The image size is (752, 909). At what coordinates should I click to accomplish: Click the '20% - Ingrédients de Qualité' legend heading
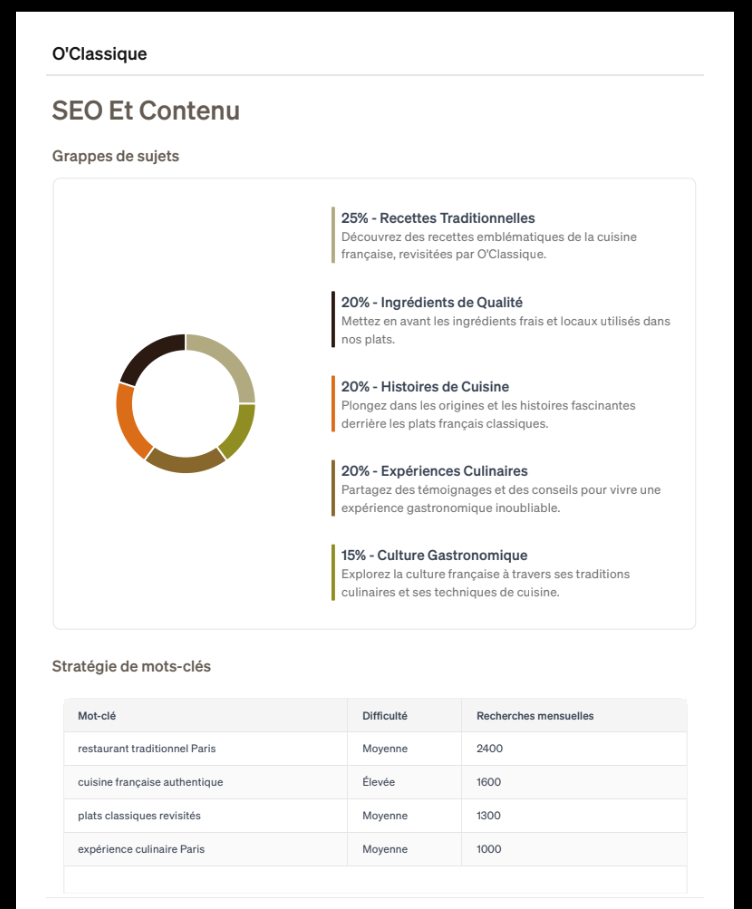coord(431,302)
